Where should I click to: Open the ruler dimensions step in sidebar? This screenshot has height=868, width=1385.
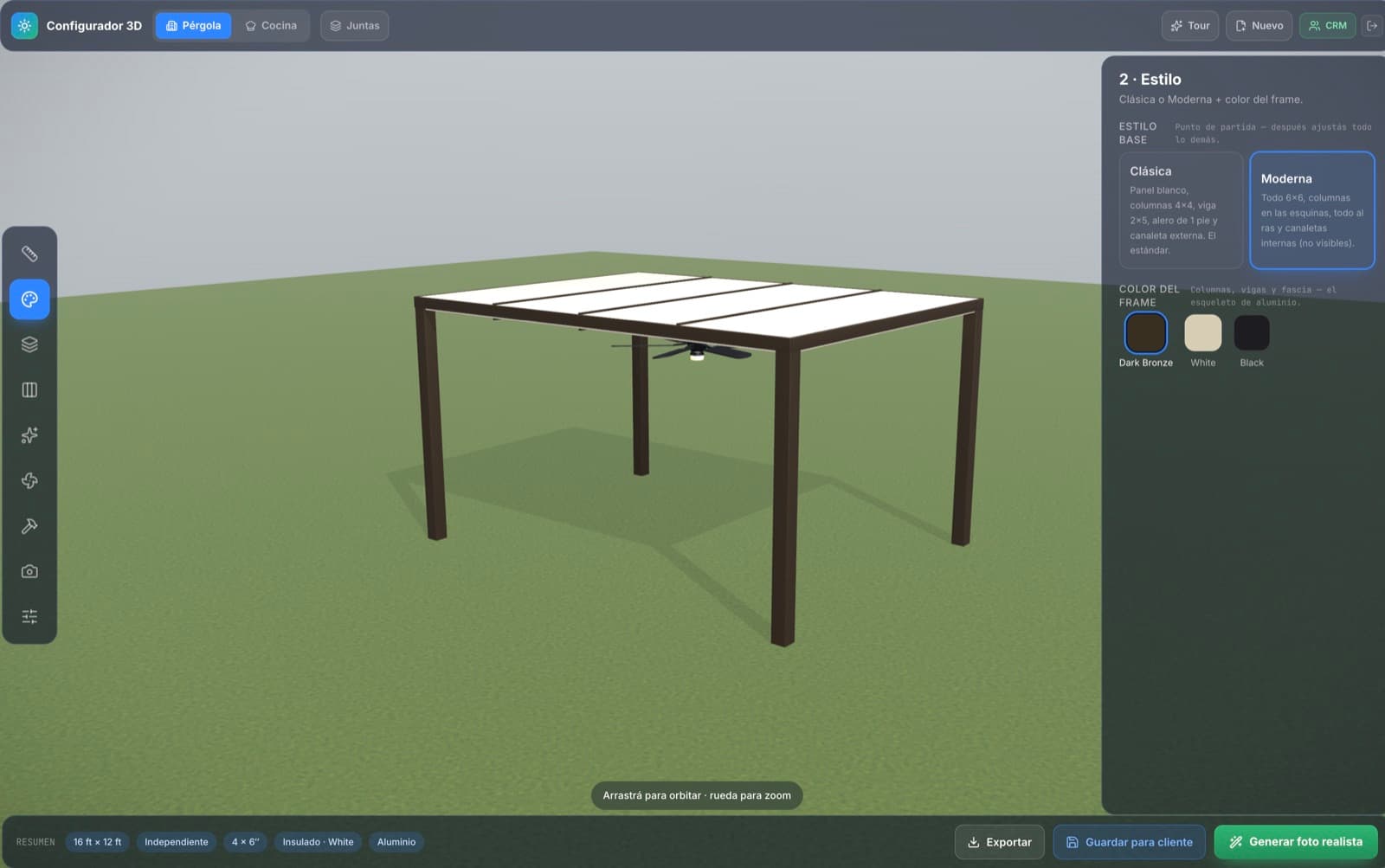[x=29, y=254]
